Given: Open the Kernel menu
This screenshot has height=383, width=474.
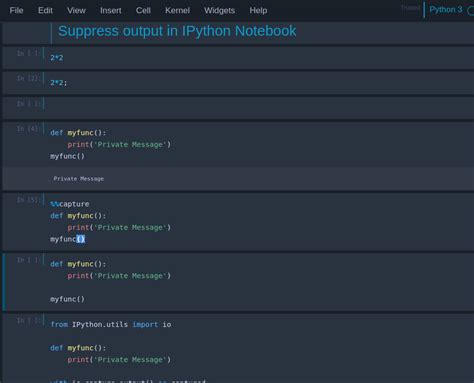Looking at the screenshot, I should (x=177, y=11).
